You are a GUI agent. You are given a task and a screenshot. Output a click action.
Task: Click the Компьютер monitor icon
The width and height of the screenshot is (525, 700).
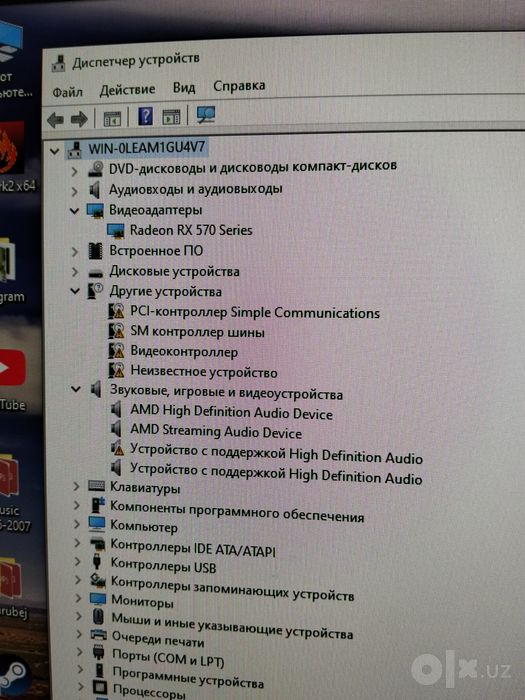pos(97,524)
